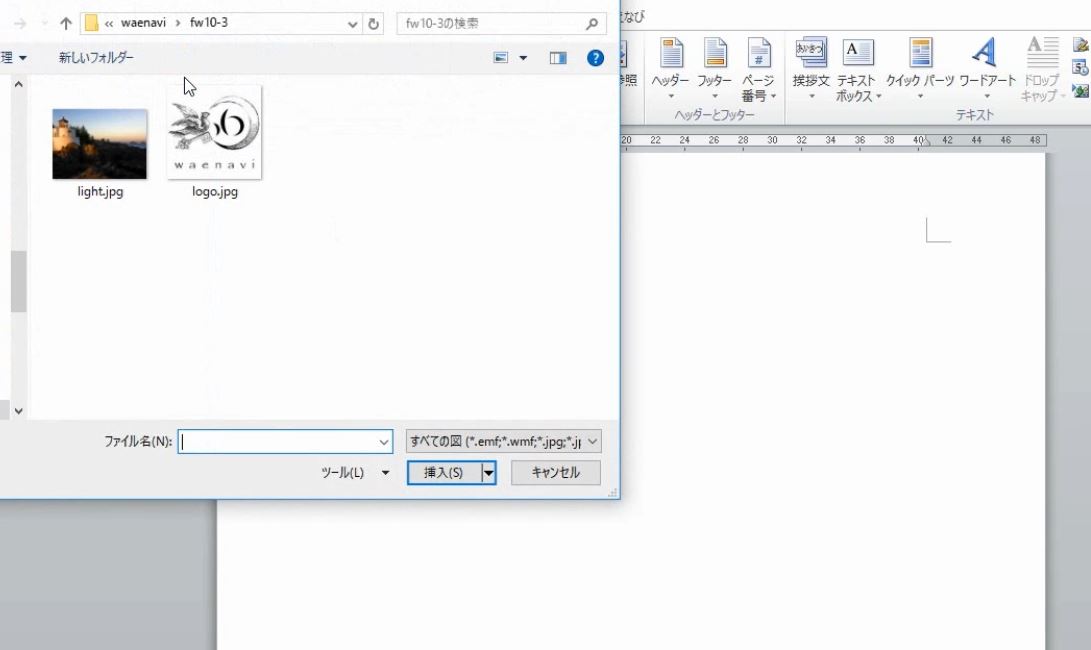Open WordArt (ワードアート) in Word ribbon
1091x650 pixels.
pyautogui.click(x=987, y=69)
